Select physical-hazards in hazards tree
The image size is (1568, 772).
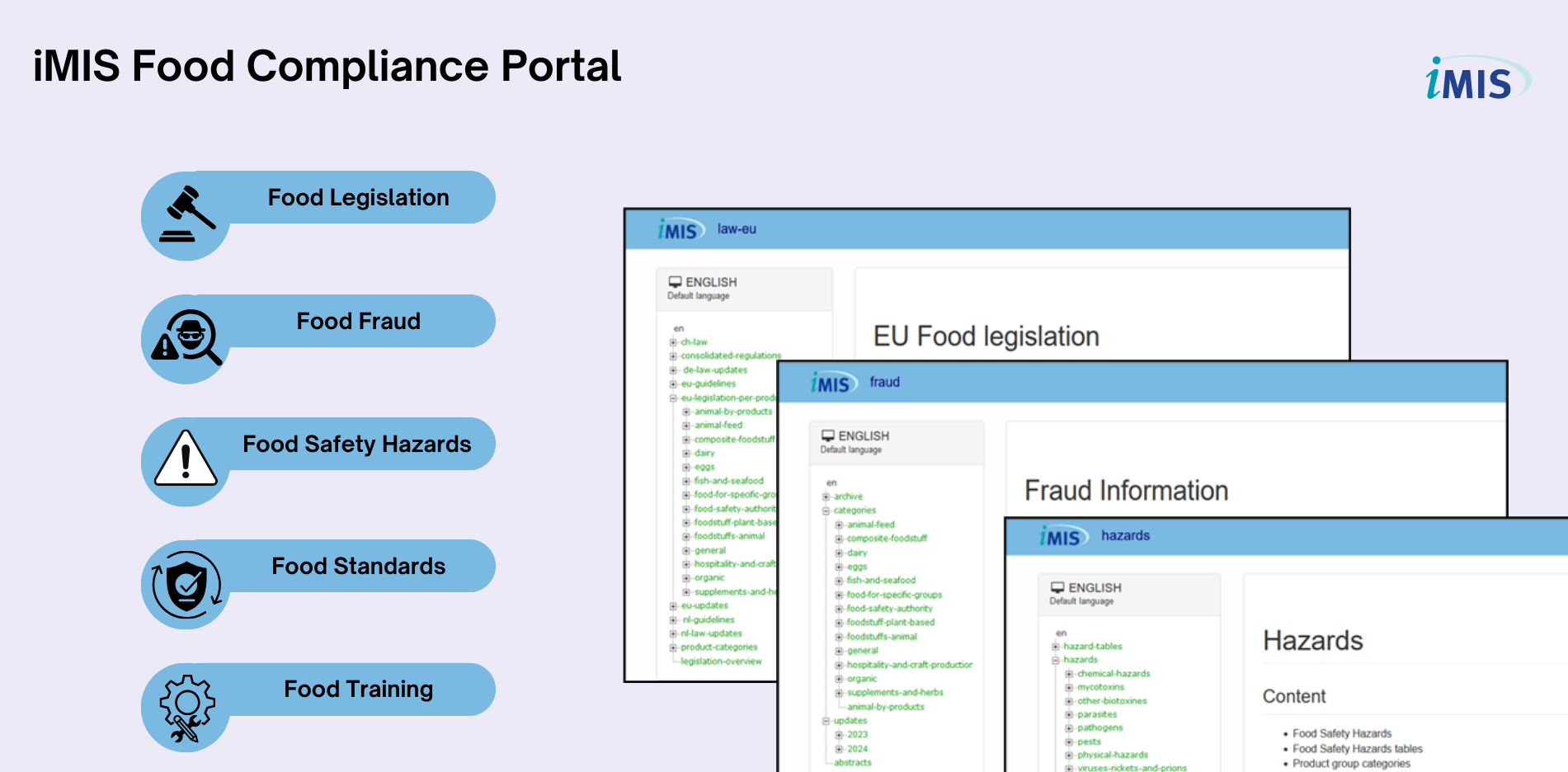pyautogui.click(x=1113, y=755)
